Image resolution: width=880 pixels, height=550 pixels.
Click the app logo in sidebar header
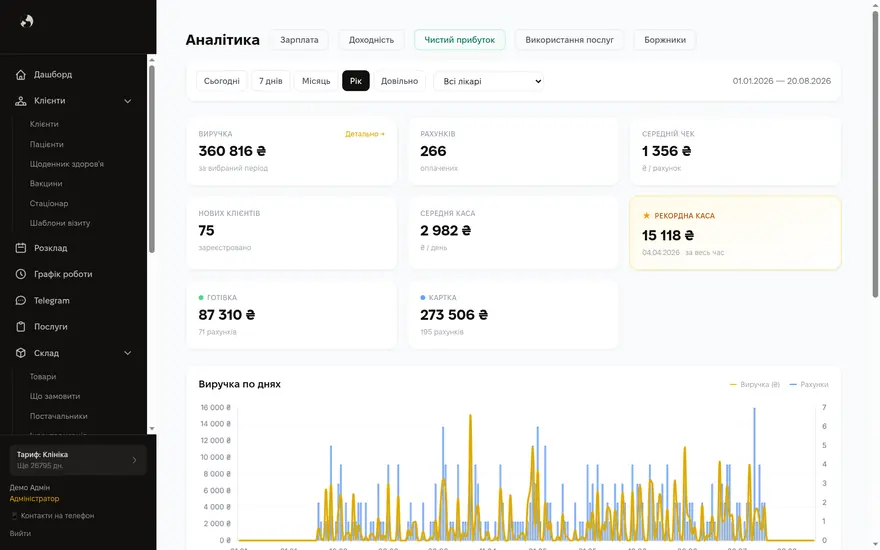click(x=26, y=21)
